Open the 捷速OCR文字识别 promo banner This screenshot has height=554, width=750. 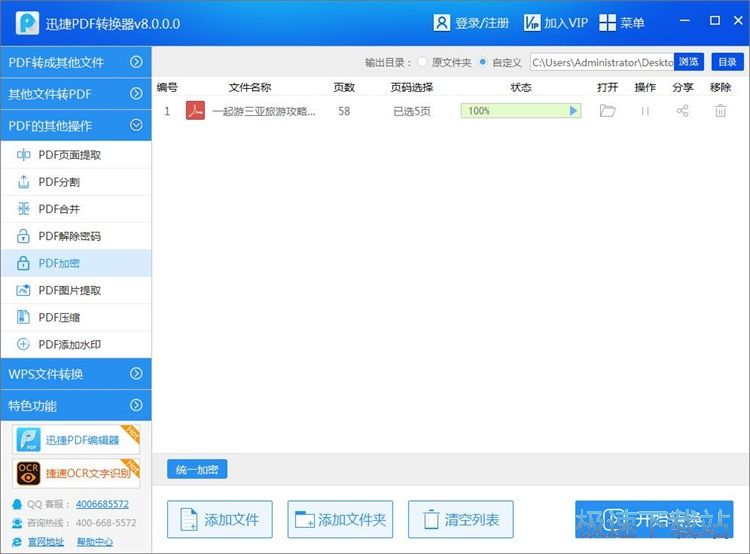(76, 473)
